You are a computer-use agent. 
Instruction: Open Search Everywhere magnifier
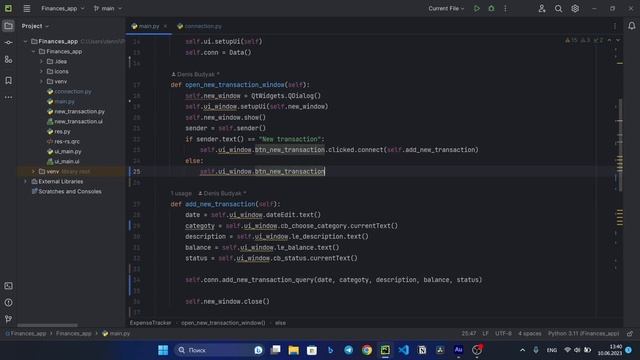[x=558, y=8]
